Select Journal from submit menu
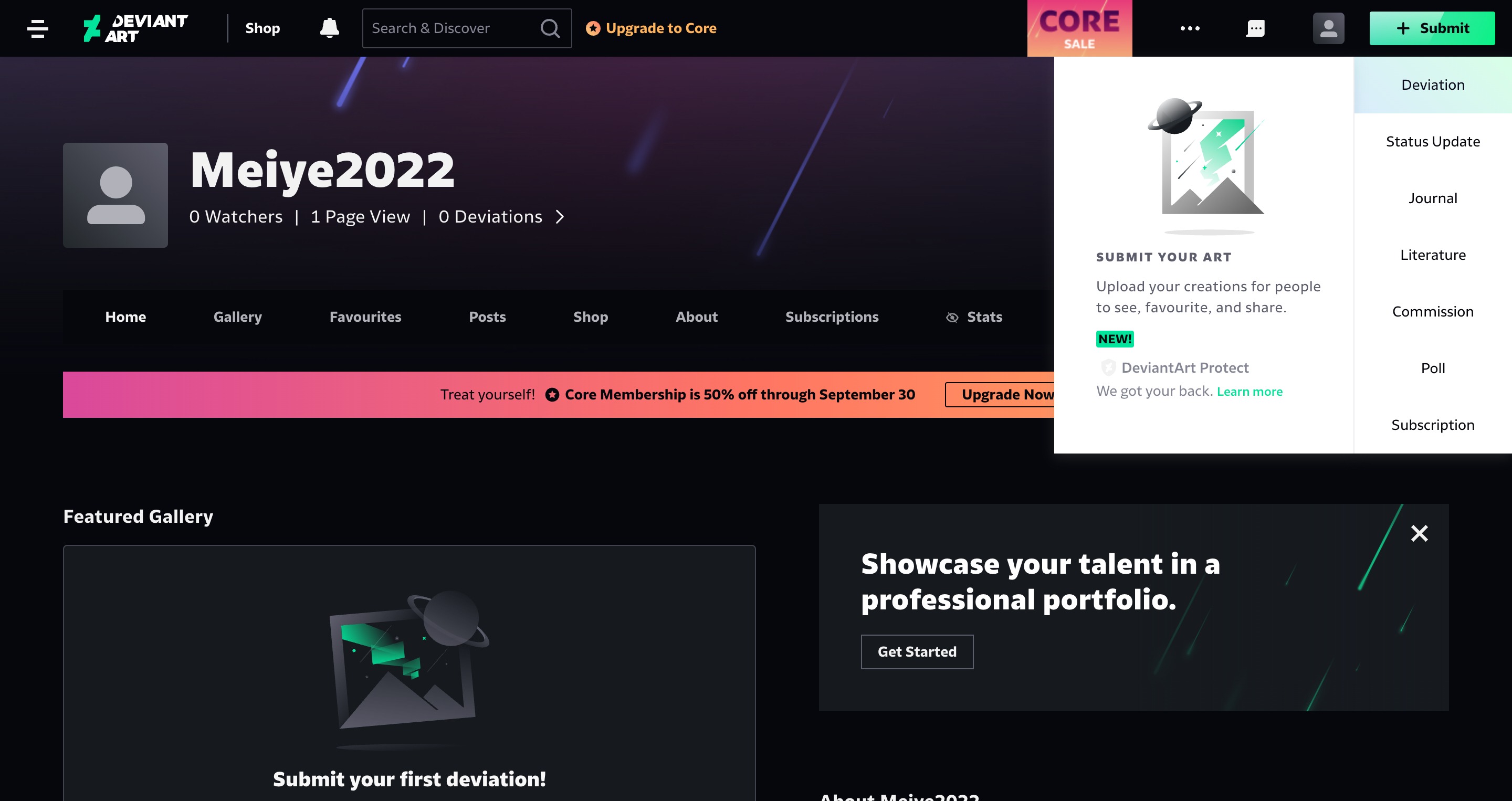 [x=1433, y=198]
